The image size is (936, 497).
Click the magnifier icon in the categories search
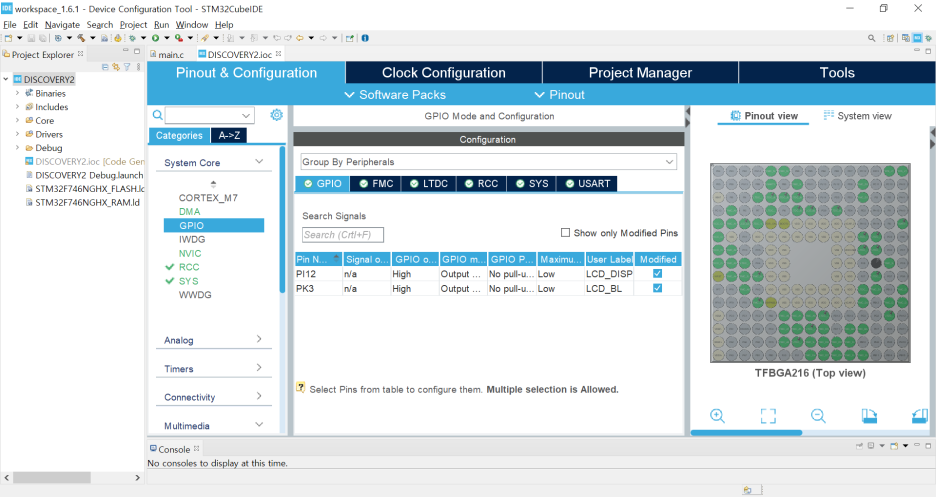pyautogui.click(x=157, y=115)
